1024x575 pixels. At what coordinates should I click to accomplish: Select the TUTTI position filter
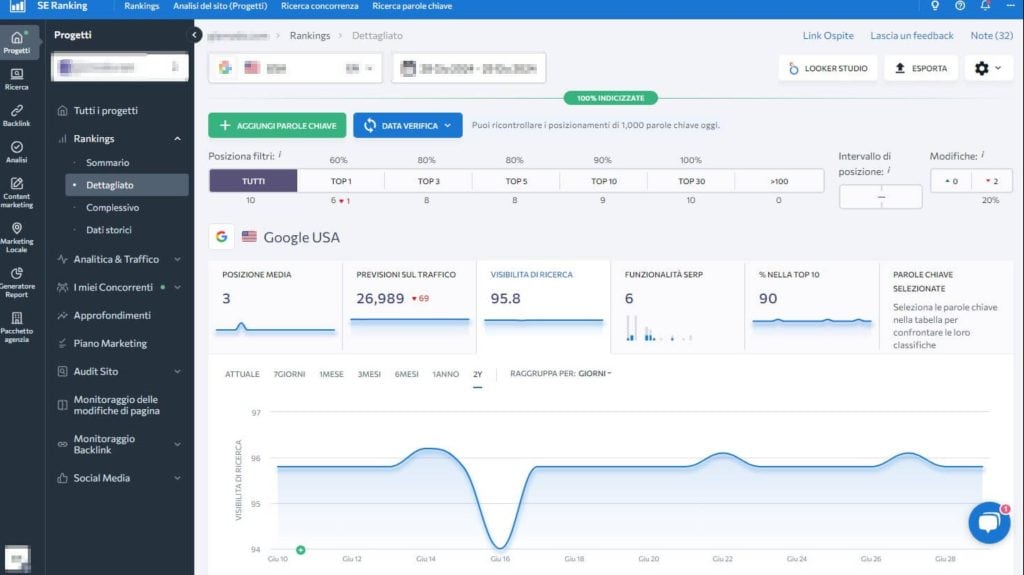coord(253,181)
